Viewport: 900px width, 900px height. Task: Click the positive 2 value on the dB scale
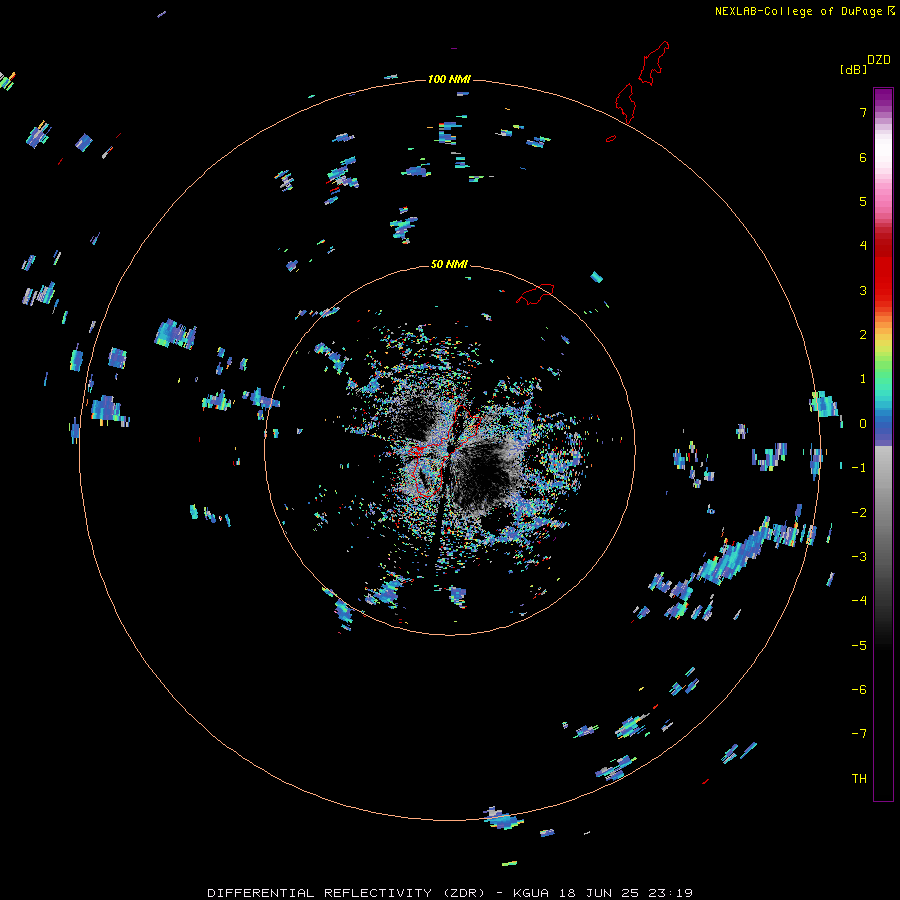click(x=863, y=335)
